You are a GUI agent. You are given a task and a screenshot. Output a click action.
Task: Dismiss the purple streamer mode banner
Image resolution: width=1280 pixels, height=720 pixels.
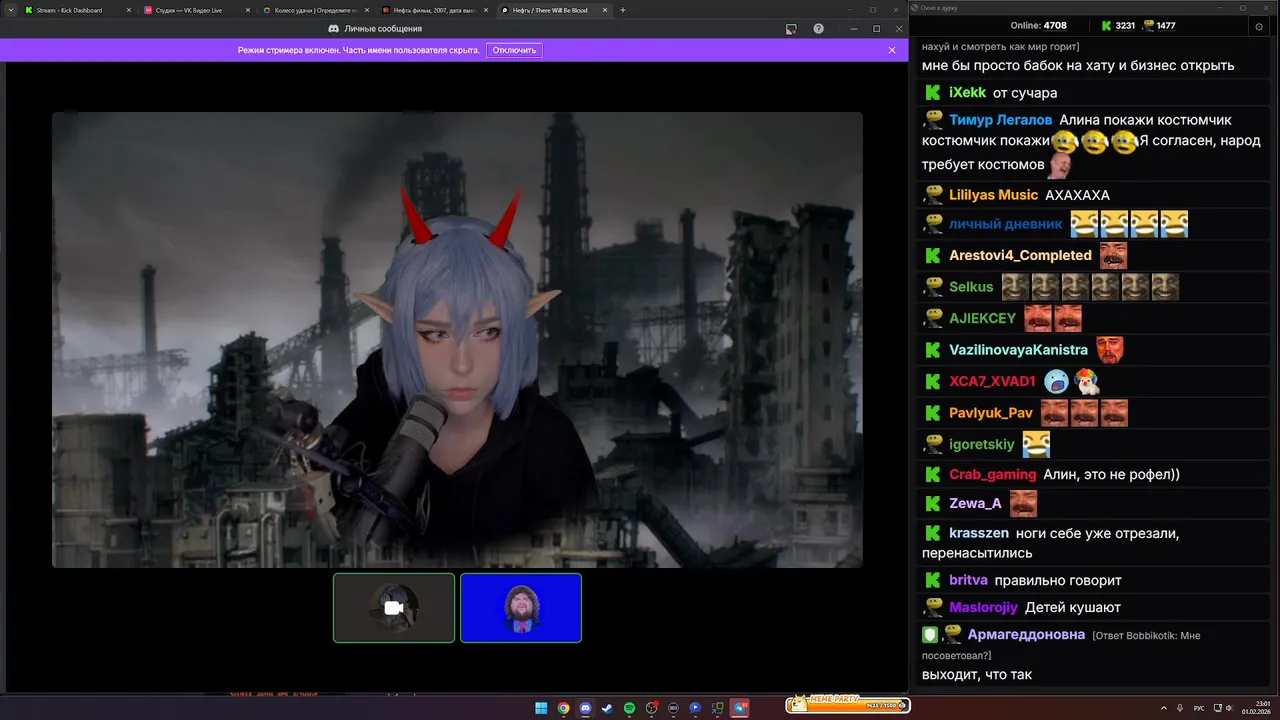pos(892,50)
